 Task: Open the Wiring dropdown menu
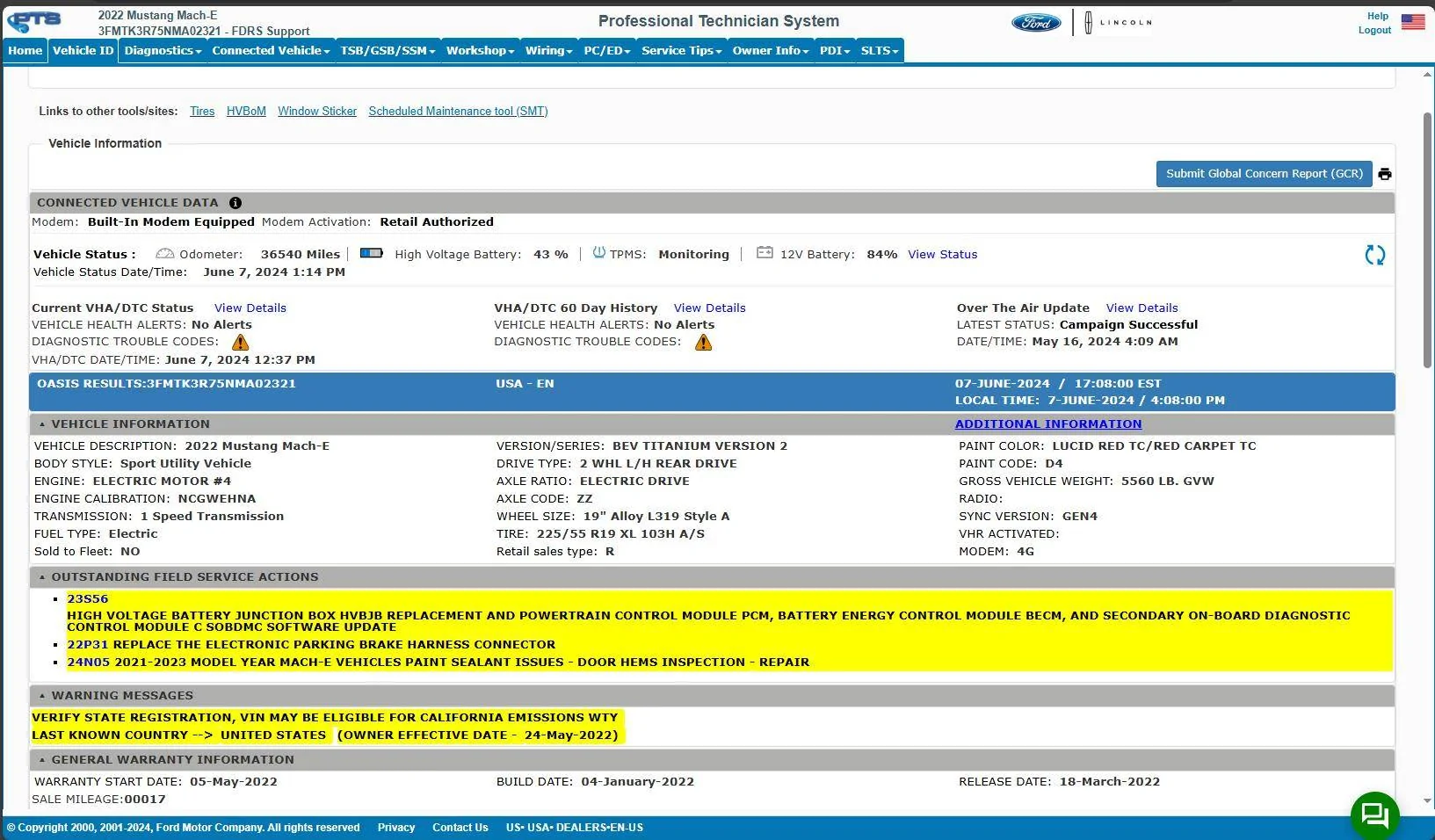tap(548, 51)
